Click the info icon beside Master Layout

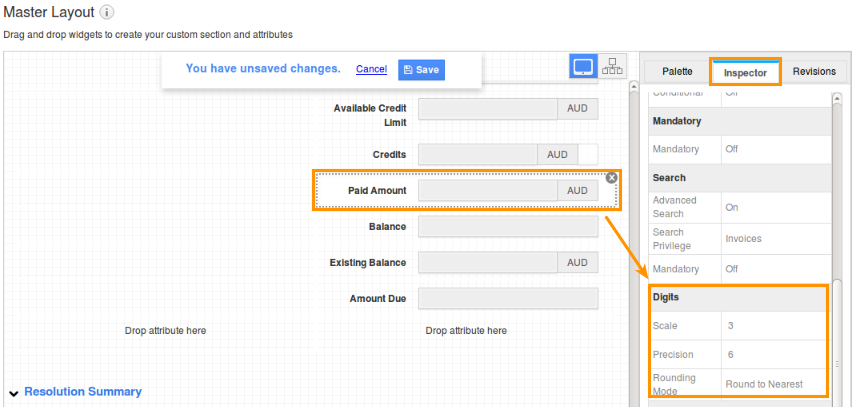[x=107, y=13]
